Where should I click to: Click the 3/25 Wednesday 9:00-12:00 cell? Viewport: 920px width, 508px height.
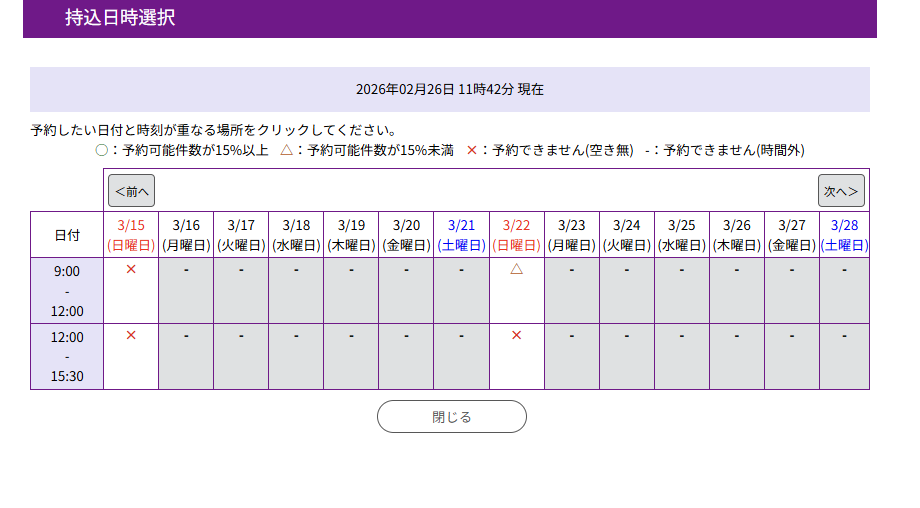682,290
